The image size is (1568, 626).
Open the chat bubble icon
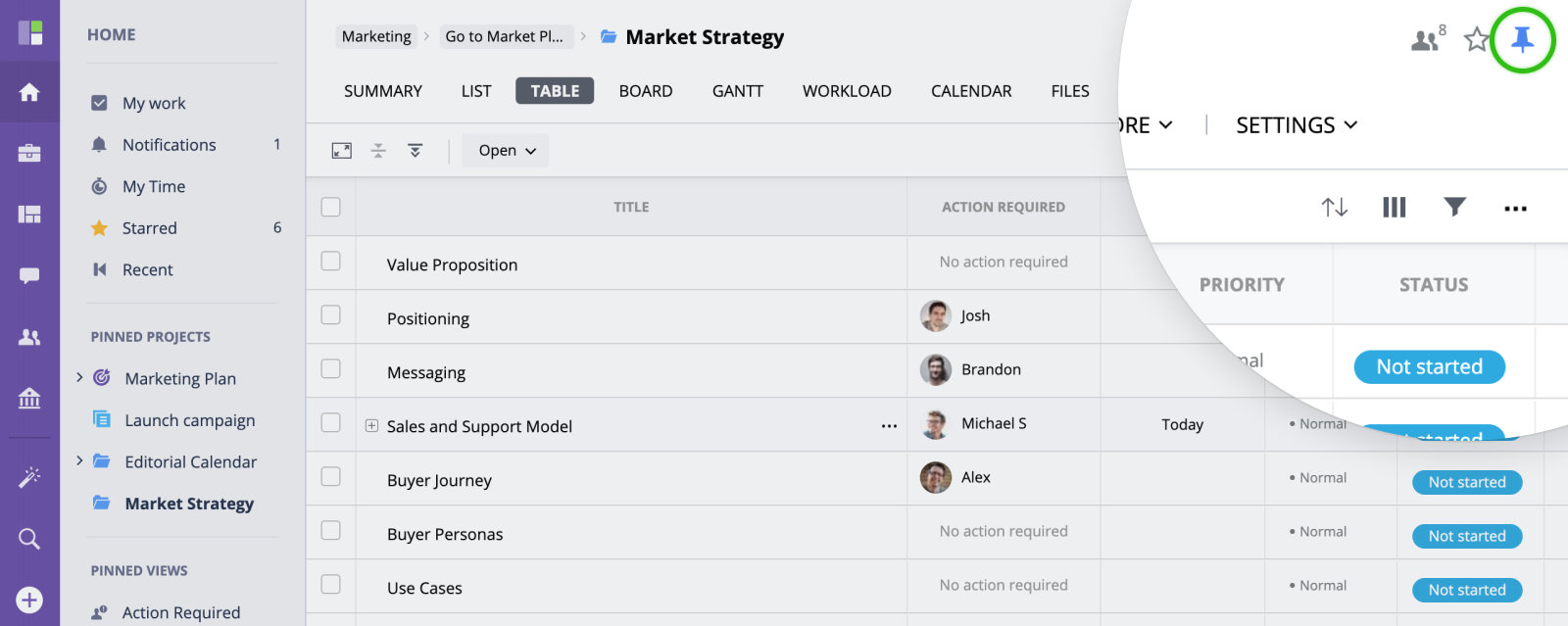[x=29, y=275]
